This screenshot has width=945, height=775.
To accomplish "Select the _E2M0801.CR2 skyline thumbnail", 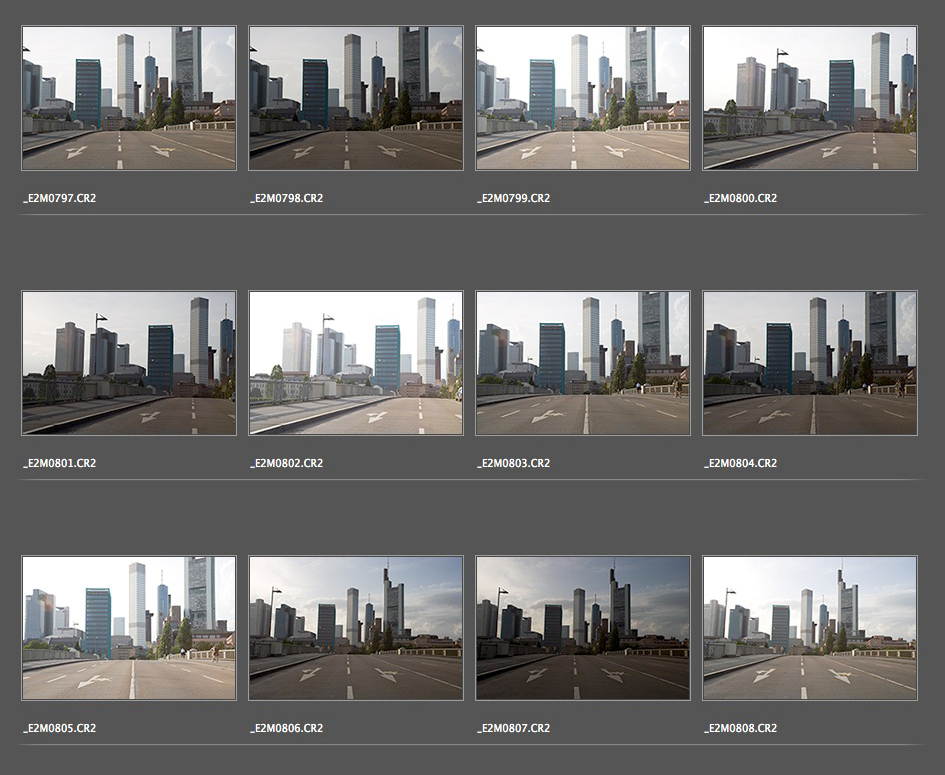I will coord(129,363).
